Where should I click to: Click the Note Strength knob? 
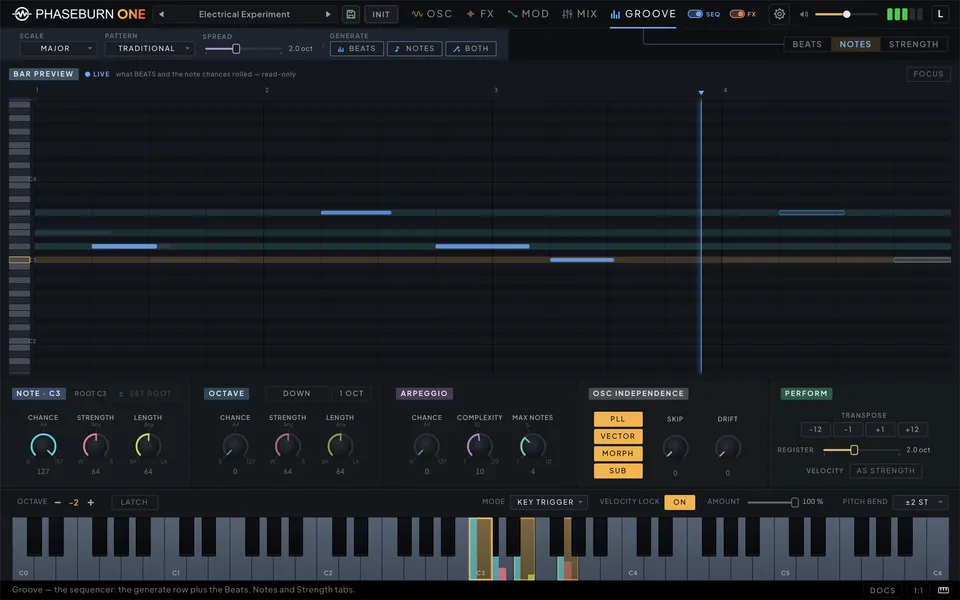click(x=96, y=446)
